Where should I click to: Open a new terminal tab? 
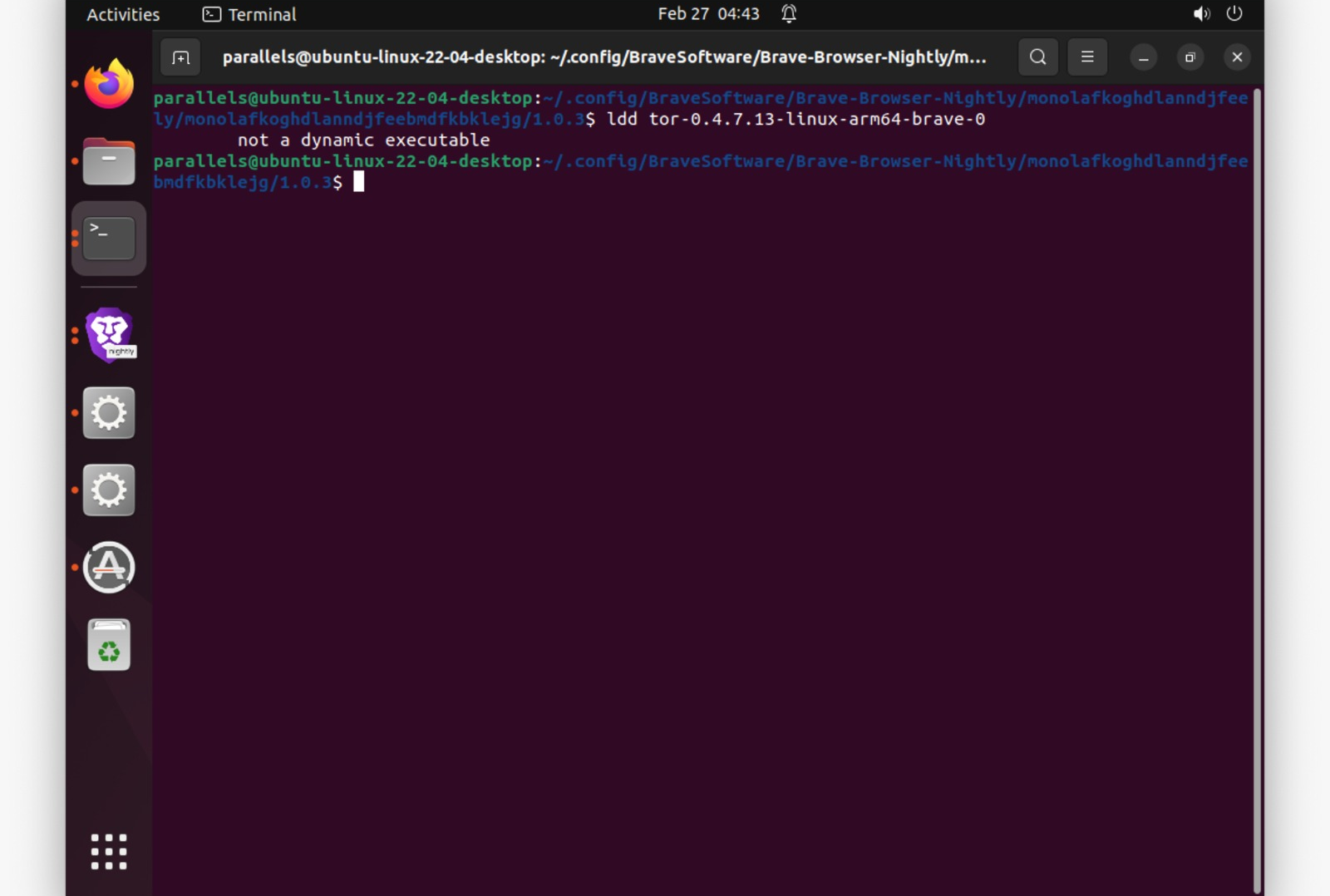click(180, 57)
